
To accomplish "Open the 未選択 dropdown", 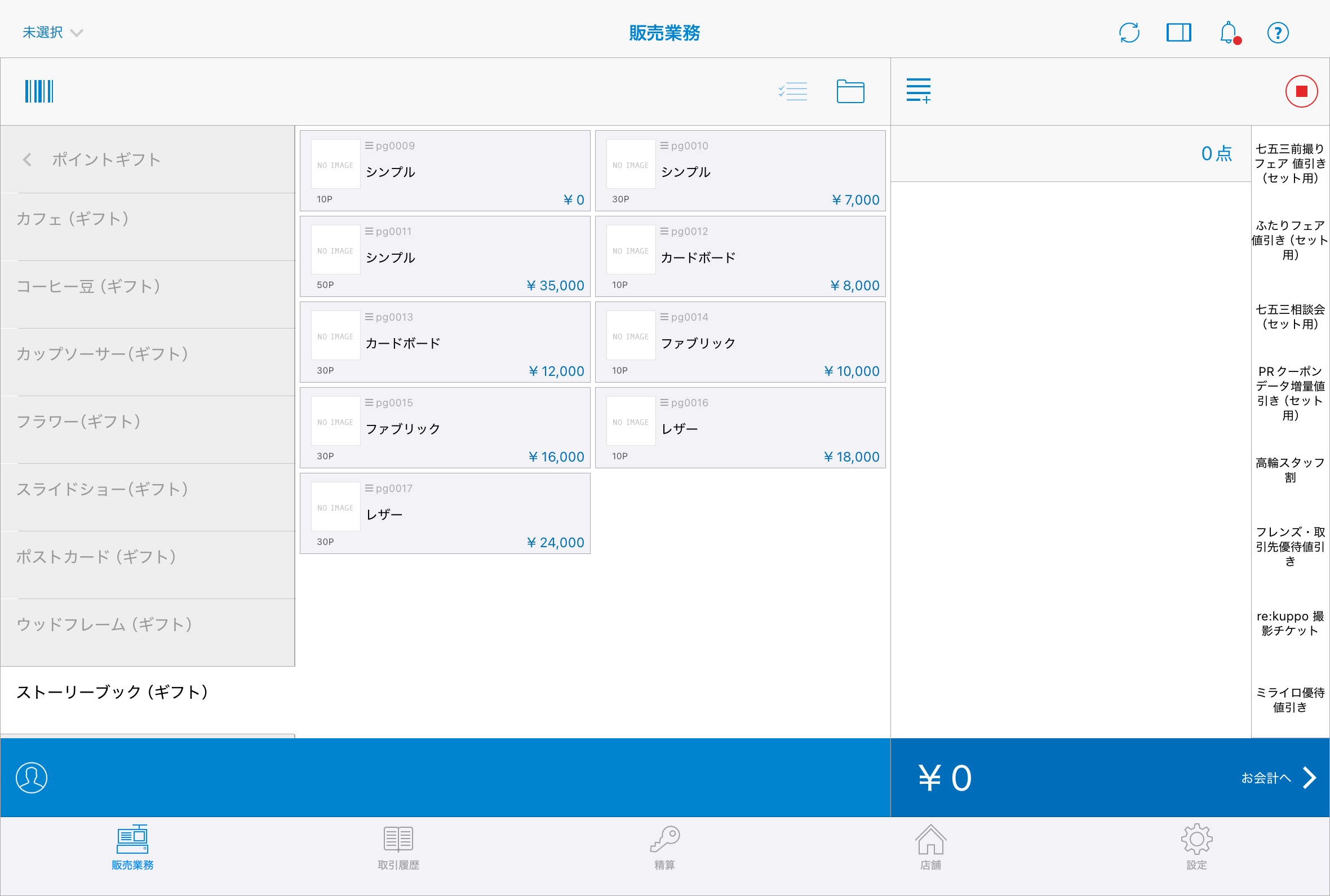I will coord(52,33).
